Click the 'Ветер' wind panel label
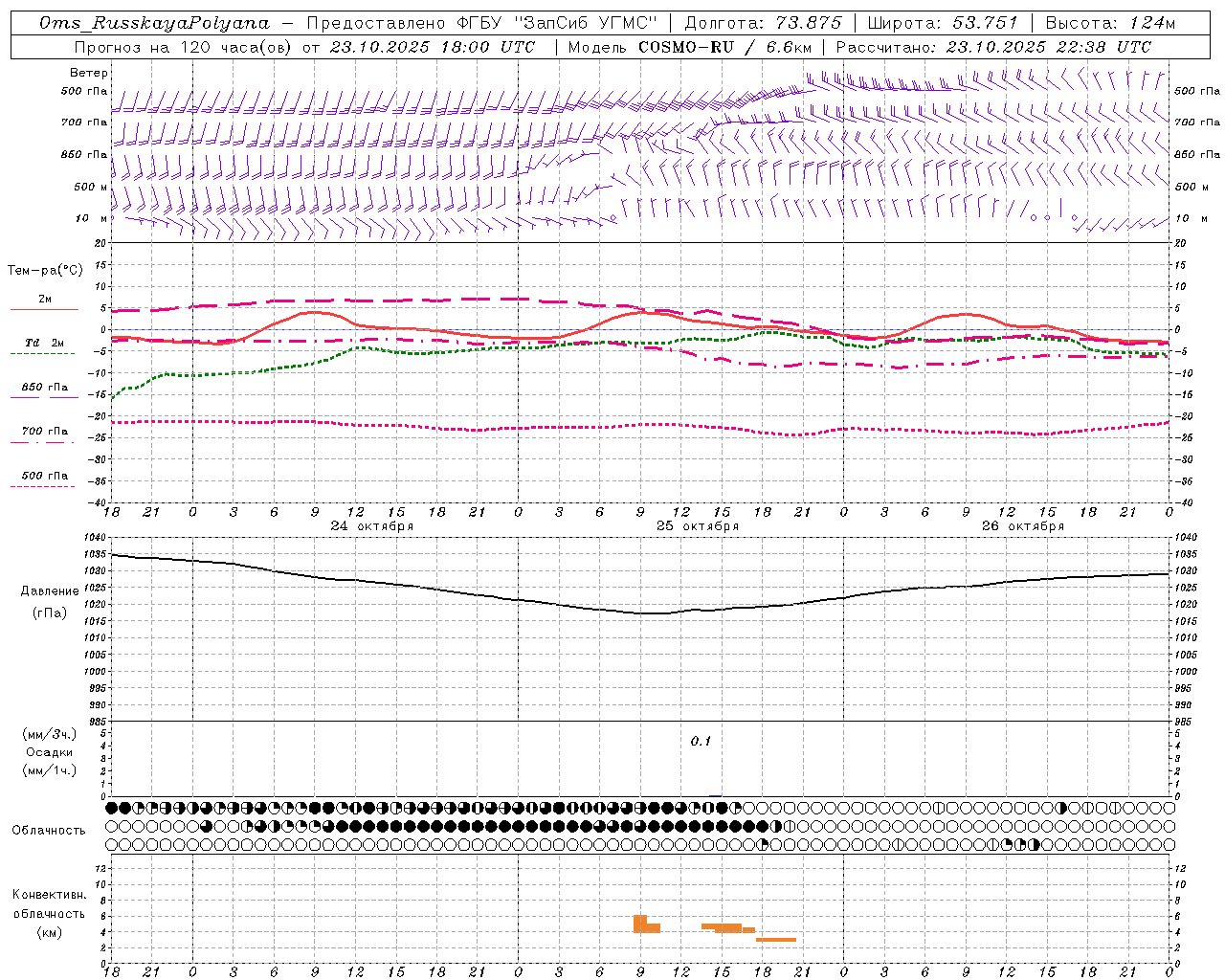Viewport: 1225px width, 980px height. [89, 73]
